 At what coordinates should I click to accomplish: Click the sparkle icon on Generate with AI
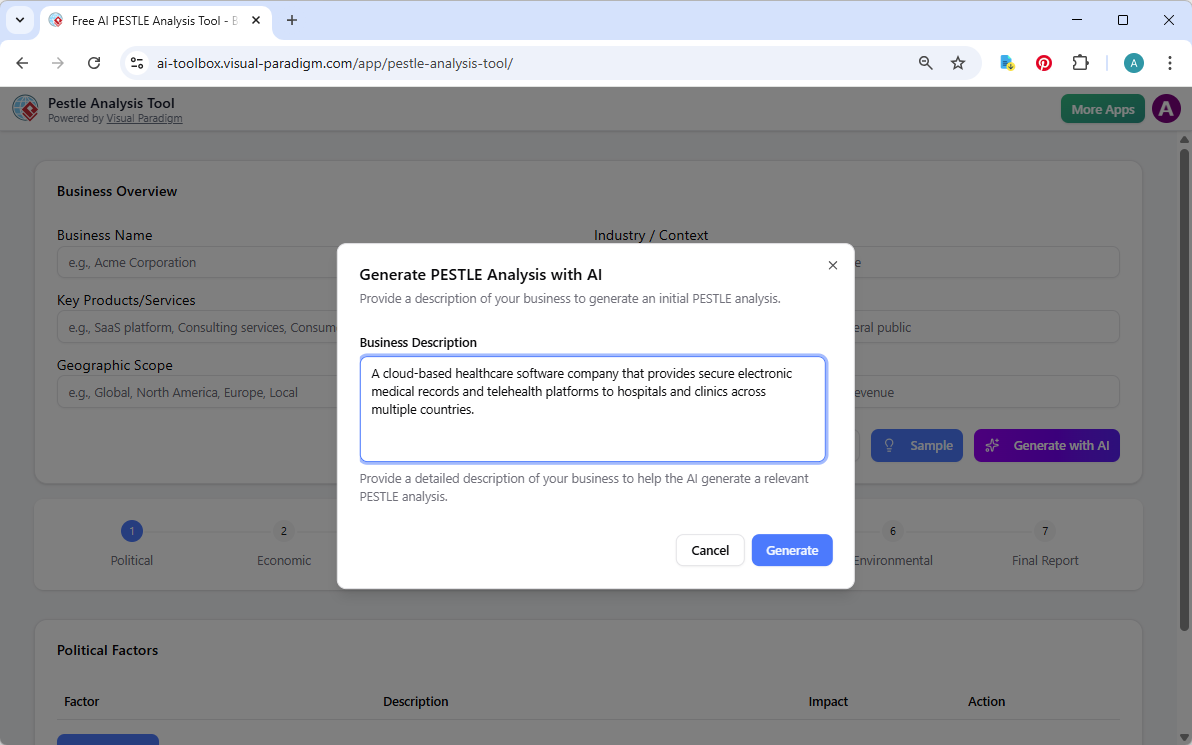992,445
